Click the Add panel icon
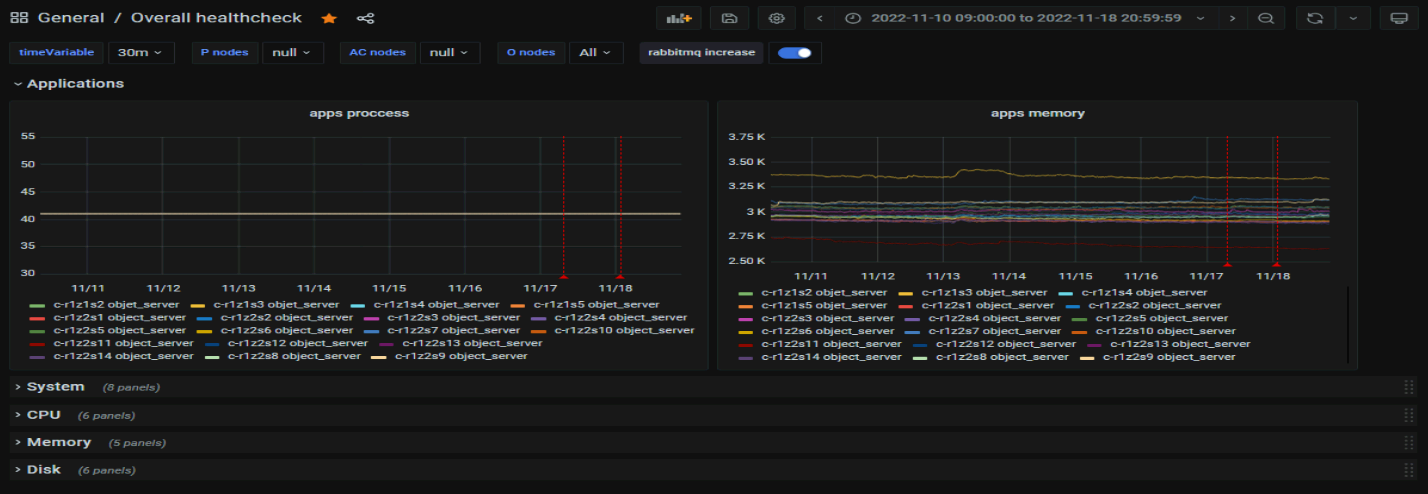1428x494 pixels. pyautogui.click(x=679, y=18)
